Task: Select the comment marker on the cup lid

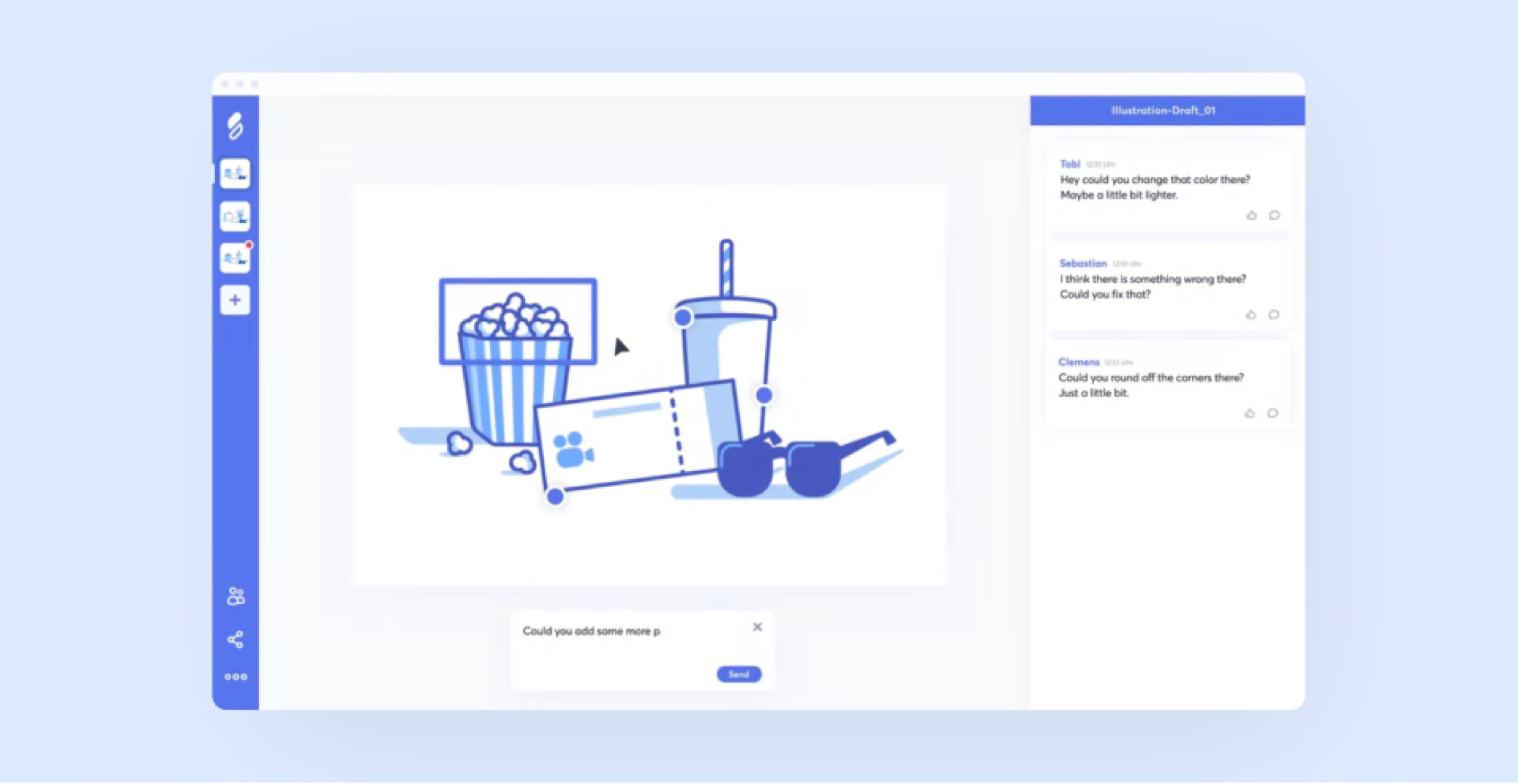Action: [x=682, y=317]
